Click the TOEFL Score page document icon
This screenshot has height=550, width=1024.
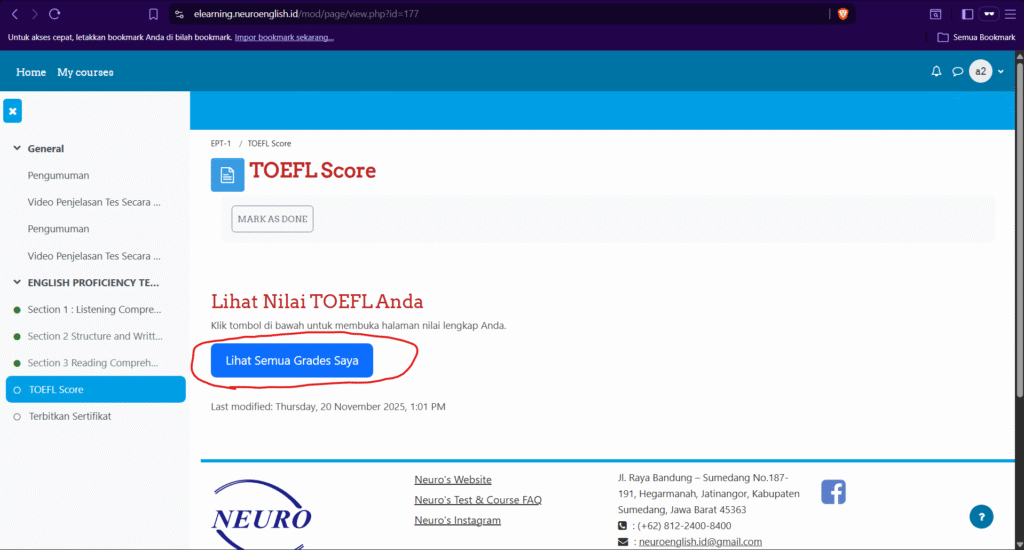pos(227,175)
